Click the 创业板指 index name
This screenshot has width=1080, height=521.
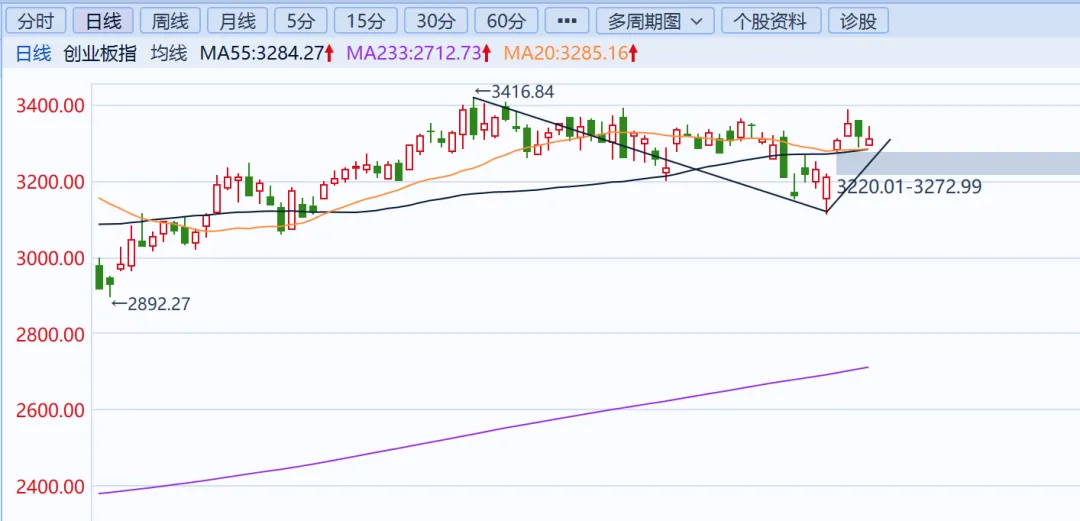coord(100,53)
